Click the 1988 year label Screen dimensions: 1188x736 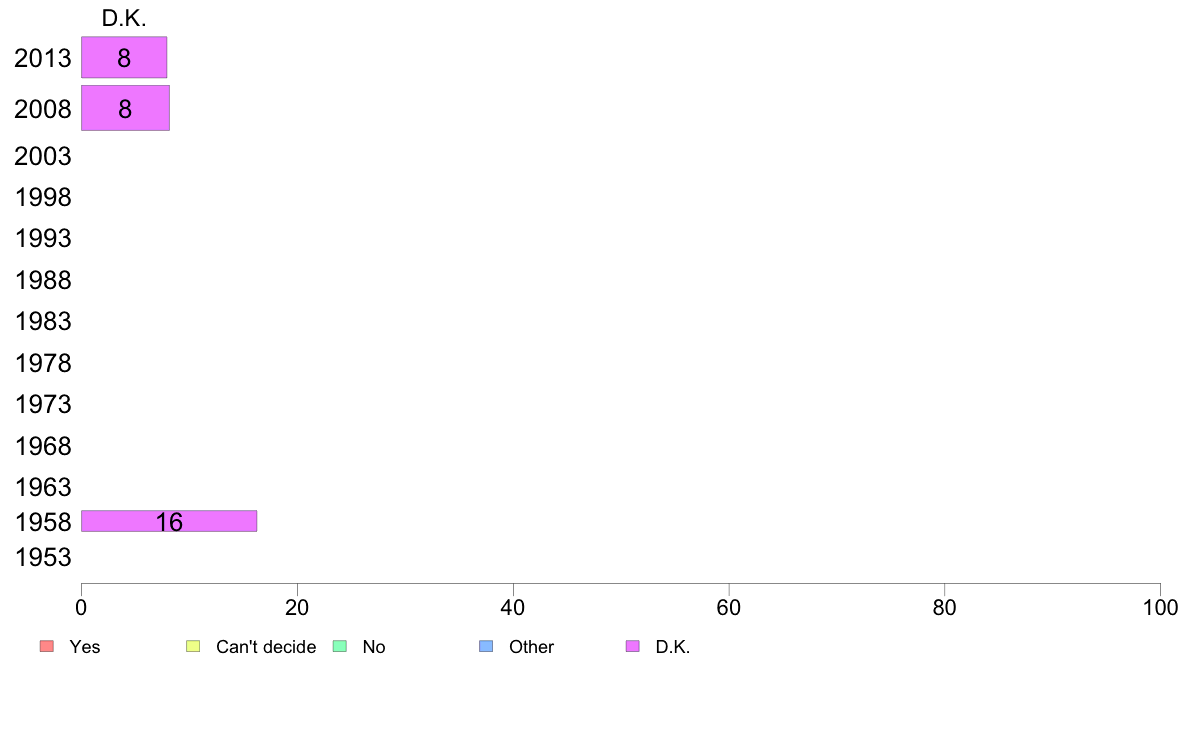point(42,280)
